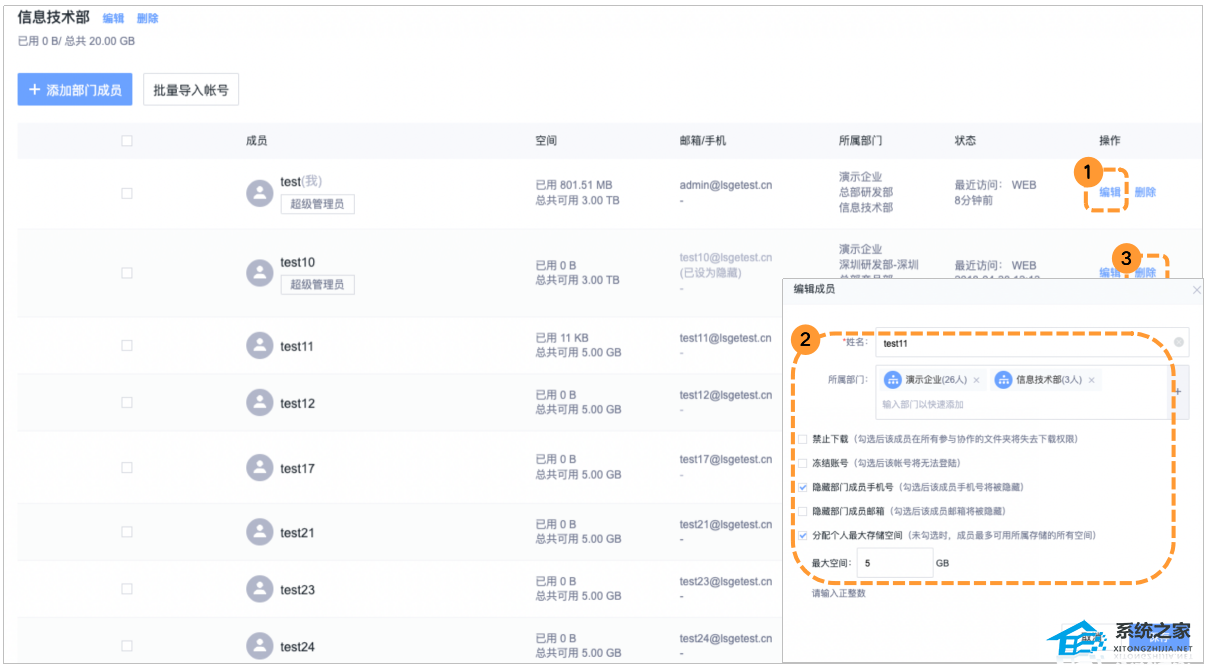The height and width of the screenshot is (667, 1208).
Task: Click 编辑 in the test10 row
Action: click(1110, 272)
